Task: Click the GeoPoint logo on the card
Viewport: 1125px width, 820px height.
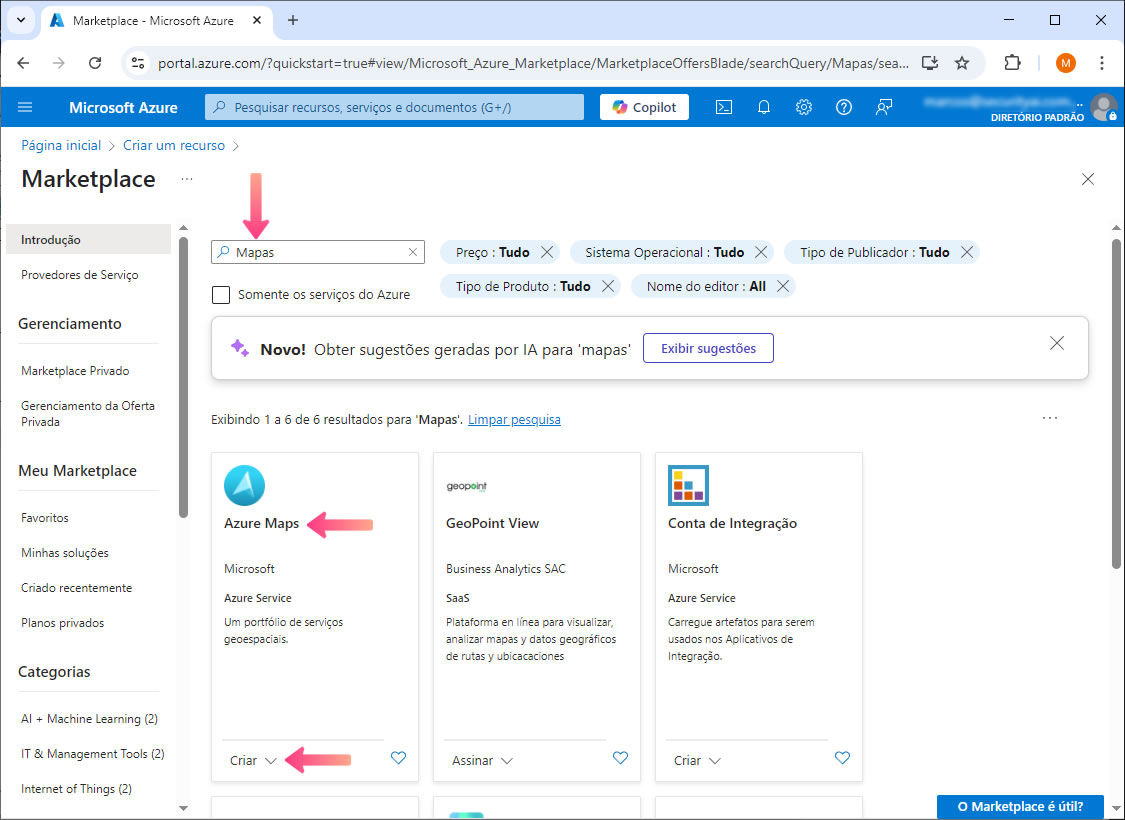Action: (467, 486)
